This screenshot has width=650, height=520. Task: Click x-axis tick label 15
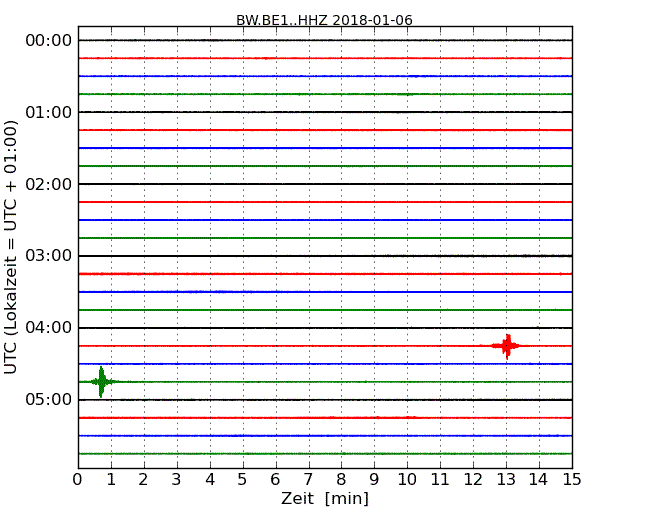[572, 480]
